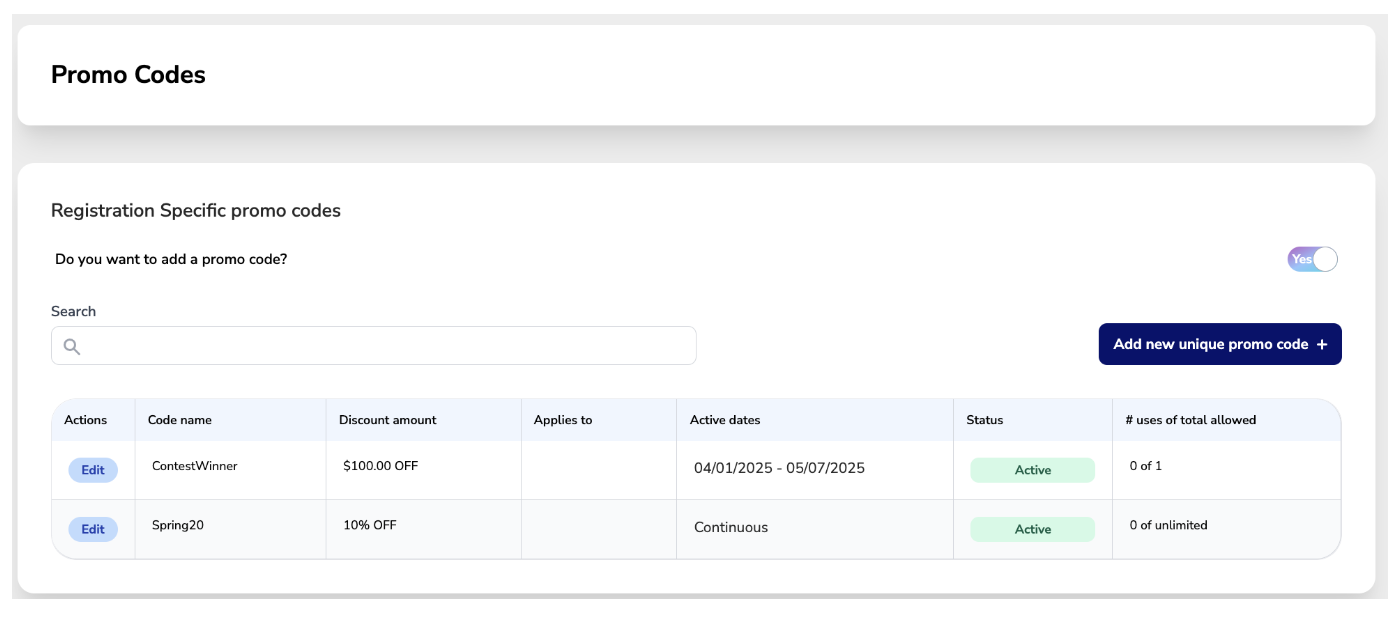Select the 'Status' column header
The height and width of the screenshot is (618, 1396).
(x=984, y=420)
